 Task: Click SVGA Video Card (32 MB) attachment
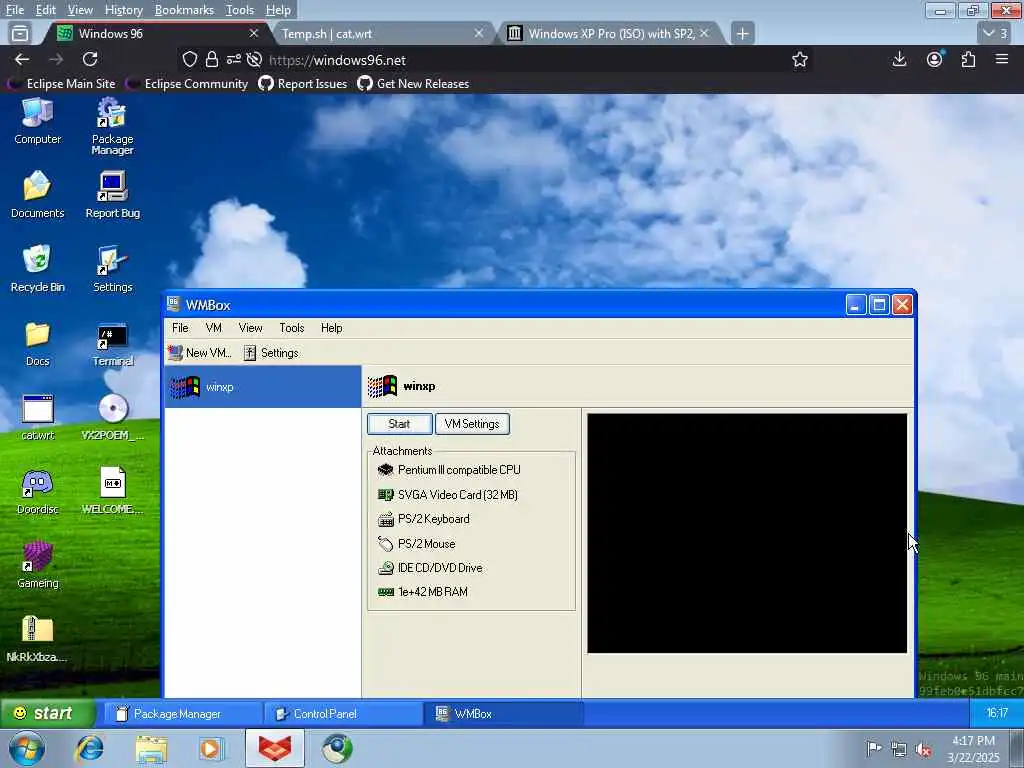point(448,495)
